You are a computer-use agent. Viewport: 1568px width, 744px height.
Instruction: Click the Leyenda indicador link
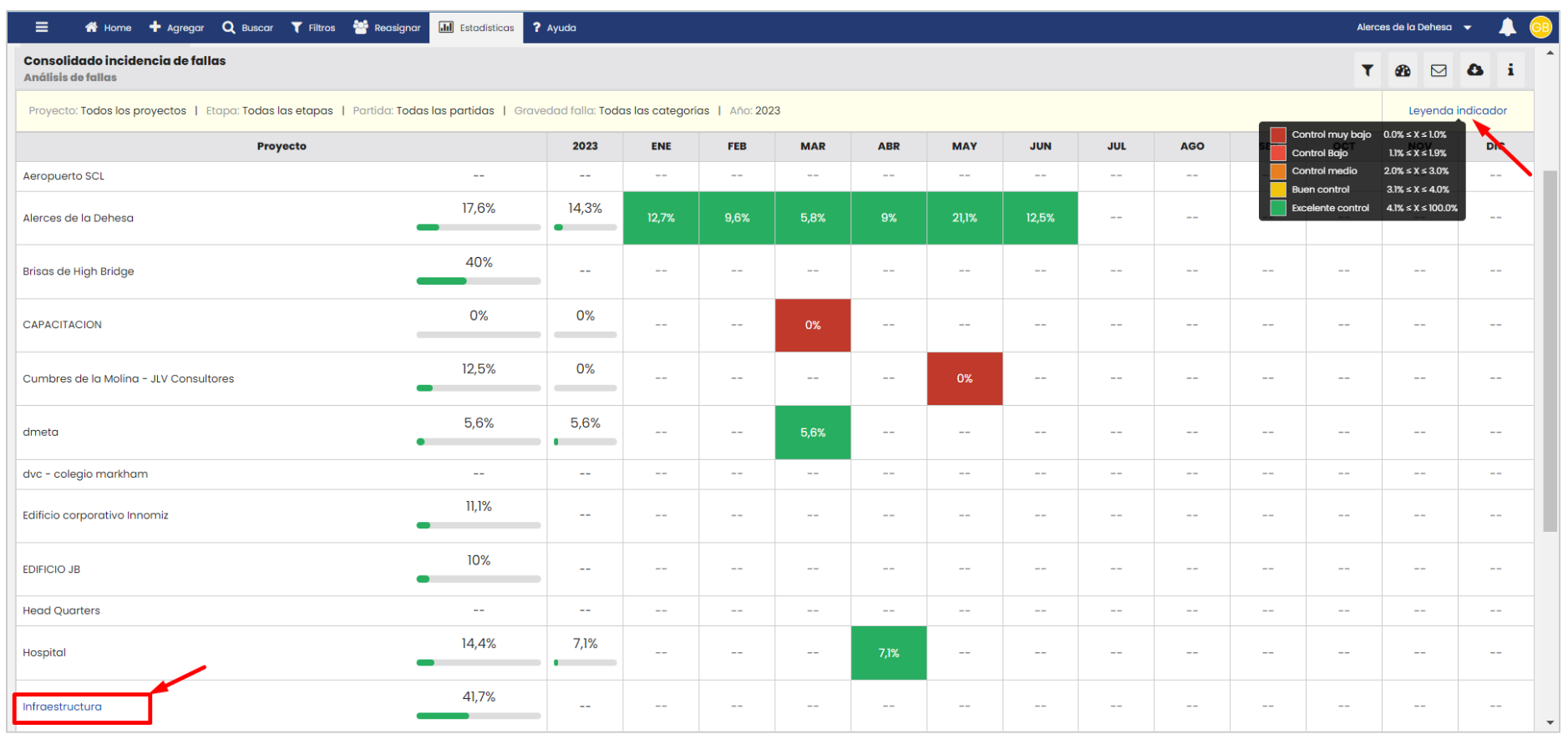click(x=1457, y=110)
